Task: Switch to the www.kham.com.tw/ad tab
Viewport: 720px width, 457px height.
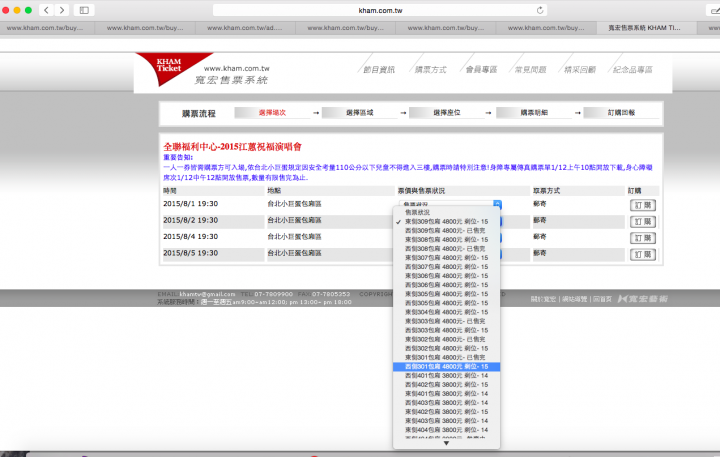Action: tap(245, 28)
